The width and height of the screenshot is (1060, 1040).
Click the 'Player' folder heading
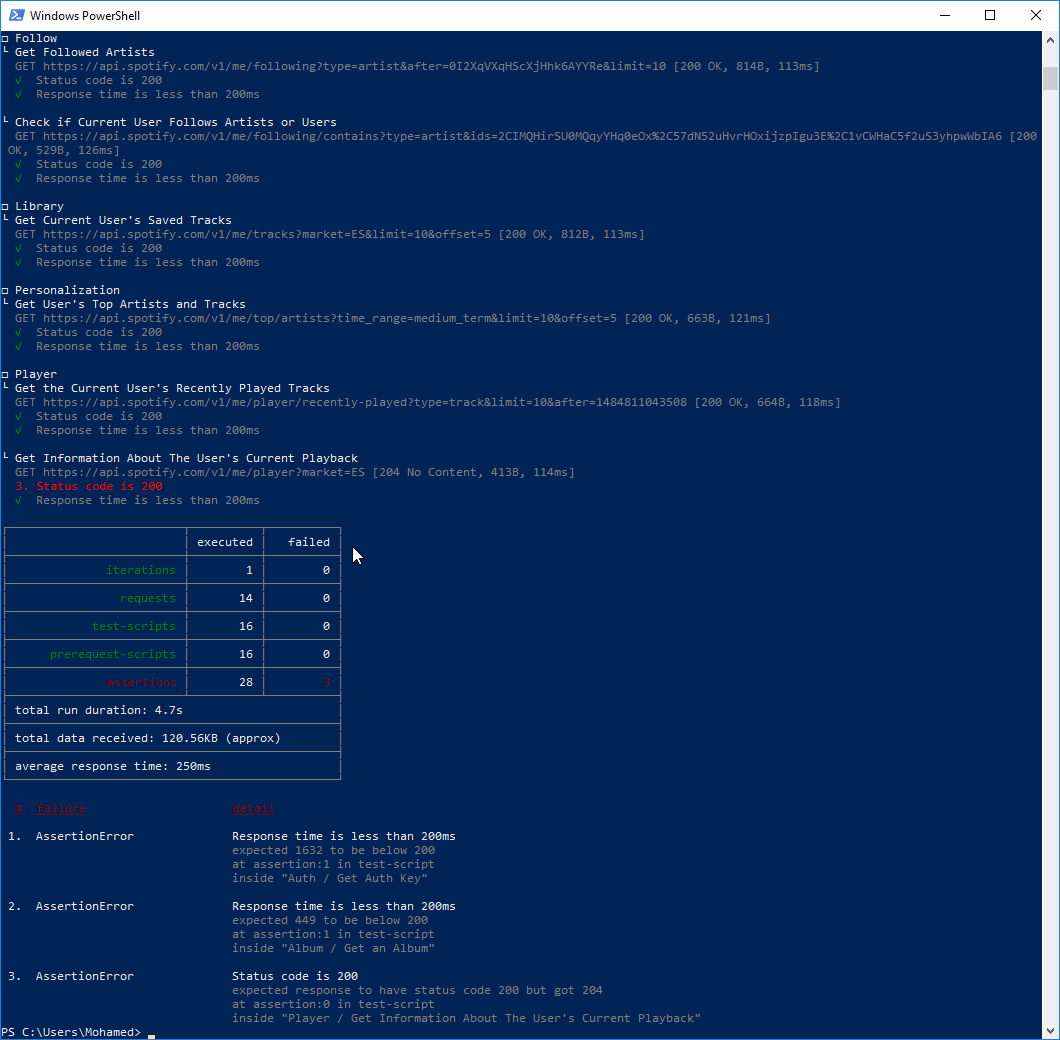[36, 375]
